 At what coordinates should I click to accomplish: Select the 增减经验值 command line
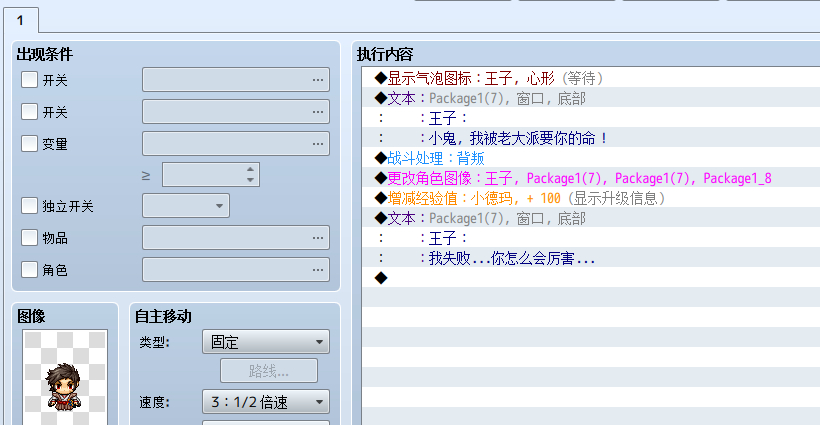(591, 198)
